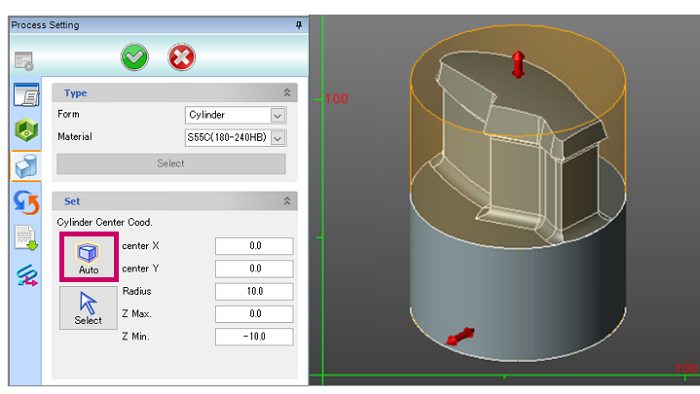Select the green model cube sidebar icon
Viewport: 700px width, 394px height.
[x=26, y=130]
